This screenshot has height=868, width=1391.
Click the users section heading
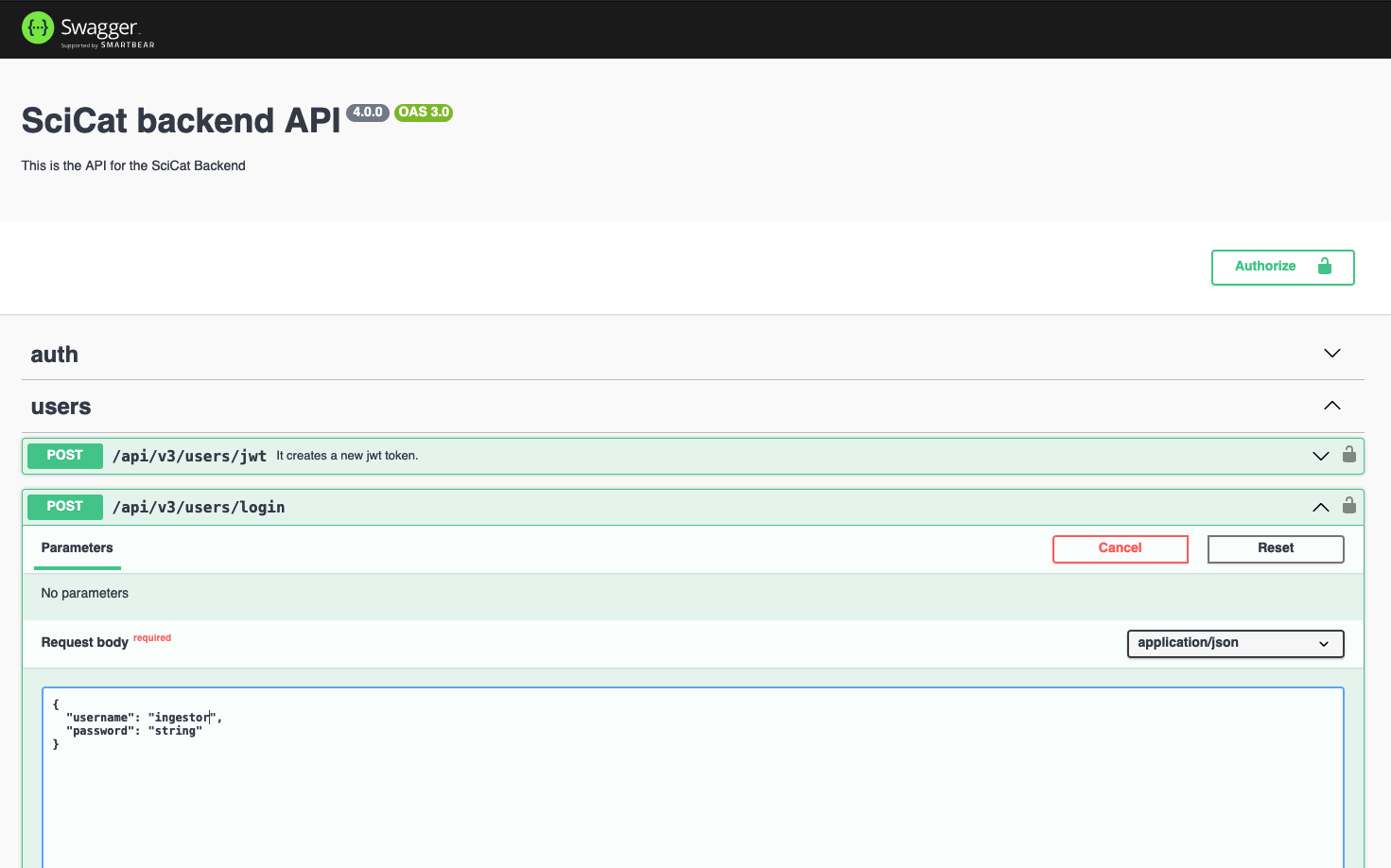coord(61,407)
